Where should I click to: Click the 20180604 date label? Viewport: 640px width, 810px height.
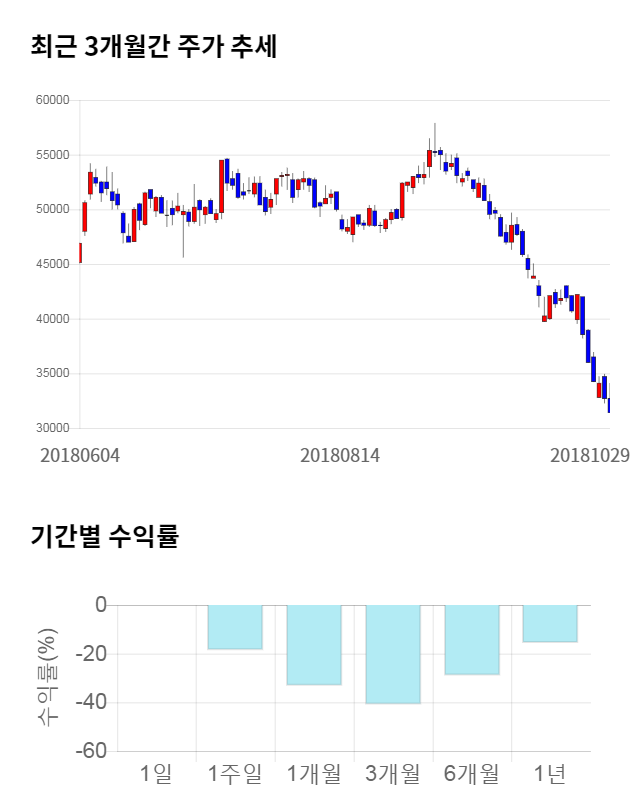click(x=80, y=455)
